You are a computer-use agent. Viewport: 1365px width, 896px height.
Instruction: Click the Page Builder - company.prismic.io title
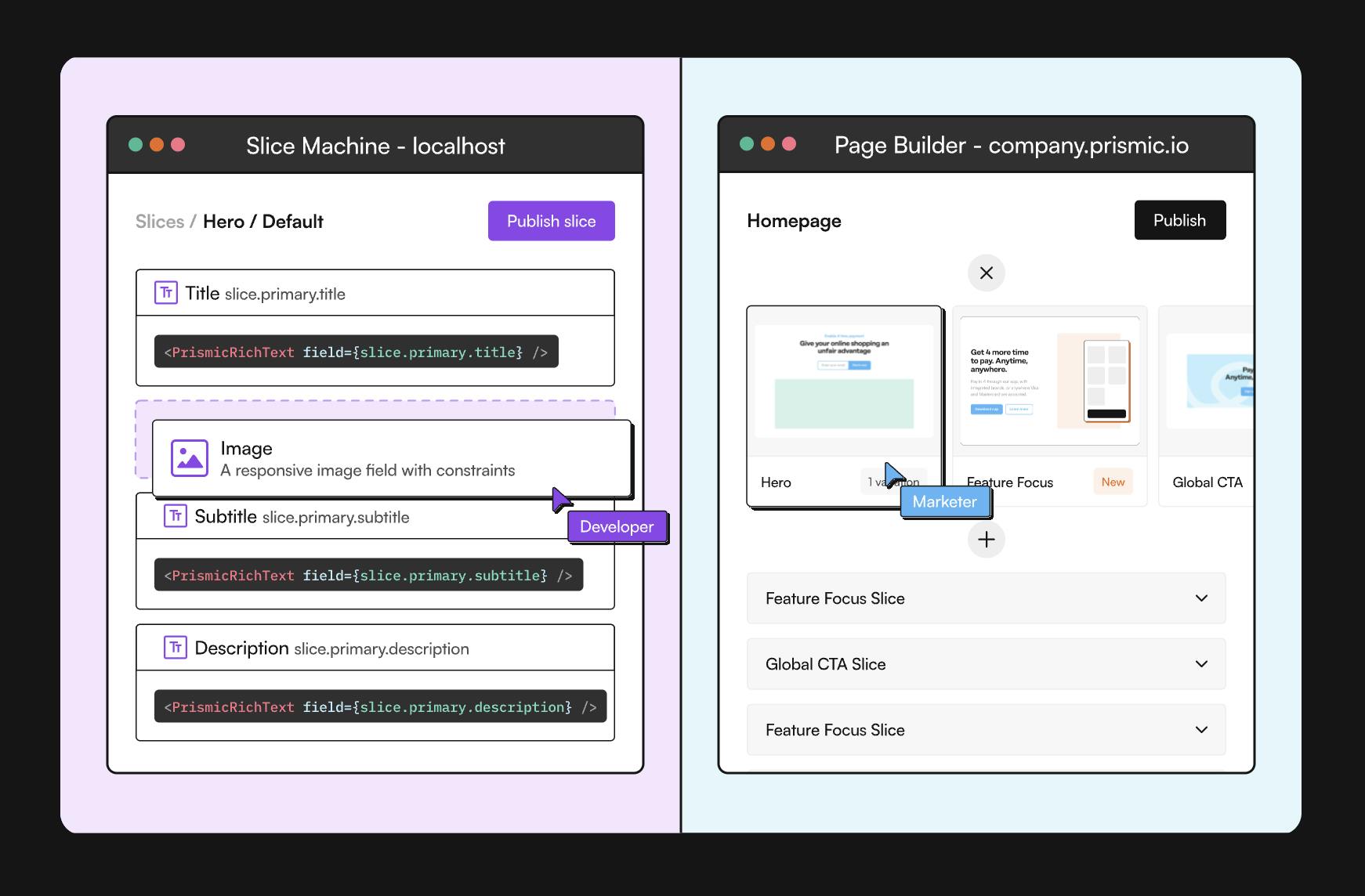coord(1012,145)
